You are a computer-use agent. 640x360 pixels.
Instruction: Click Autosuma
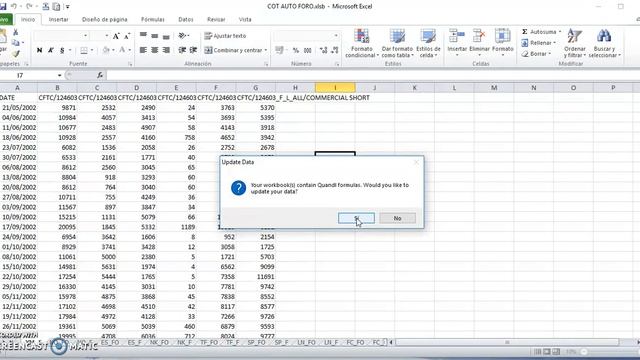click(x=539, y=32)
